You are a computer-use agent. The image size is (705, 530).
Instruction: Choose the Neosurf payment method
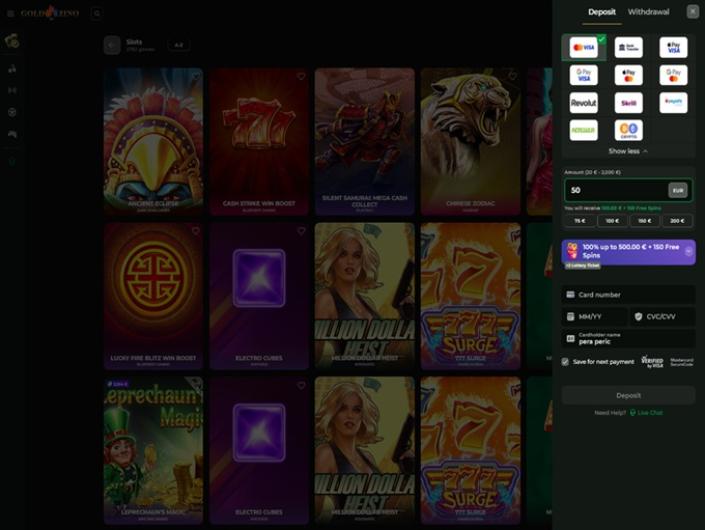(x=583, y=130)
